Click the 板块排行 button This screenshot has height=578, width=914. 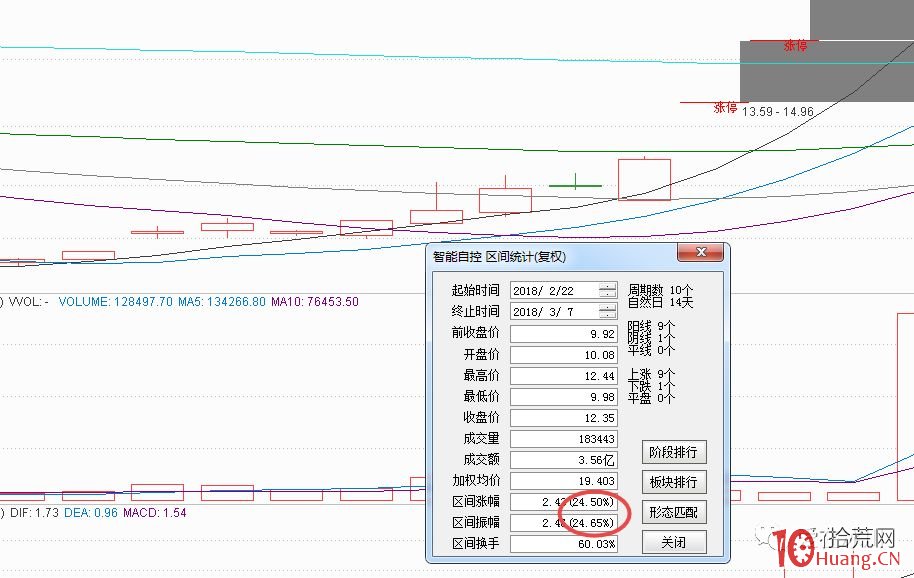[674, 482]
